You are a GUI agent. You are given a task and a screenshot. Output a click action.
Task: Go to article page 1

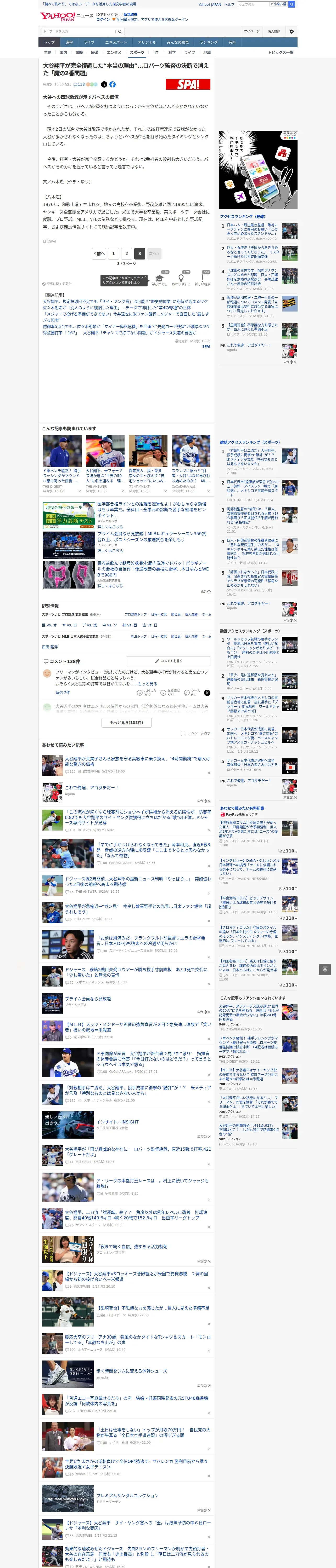113,254
